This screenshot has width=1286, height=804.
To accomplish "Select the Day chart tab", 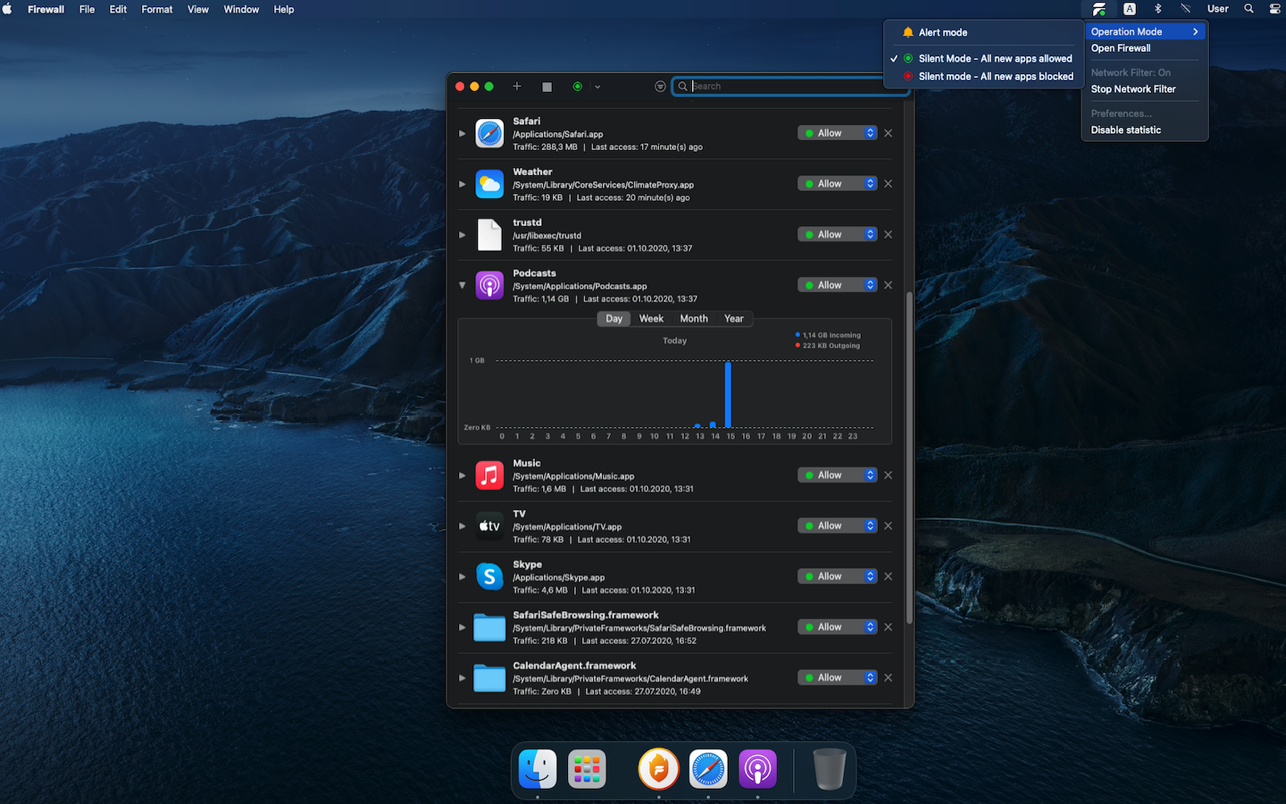I will 614,319.
